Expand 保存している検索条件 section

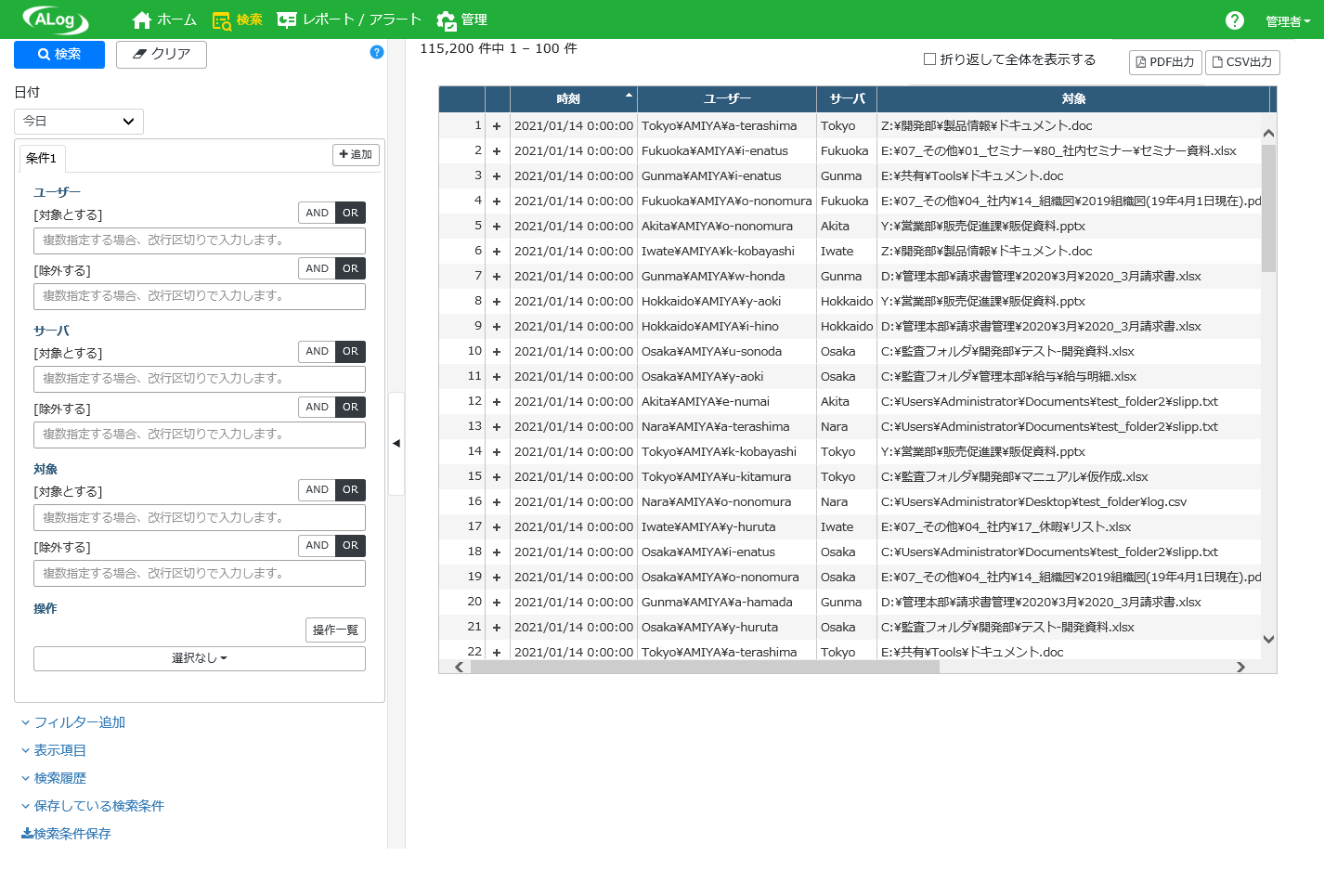[x=93, y=805]
